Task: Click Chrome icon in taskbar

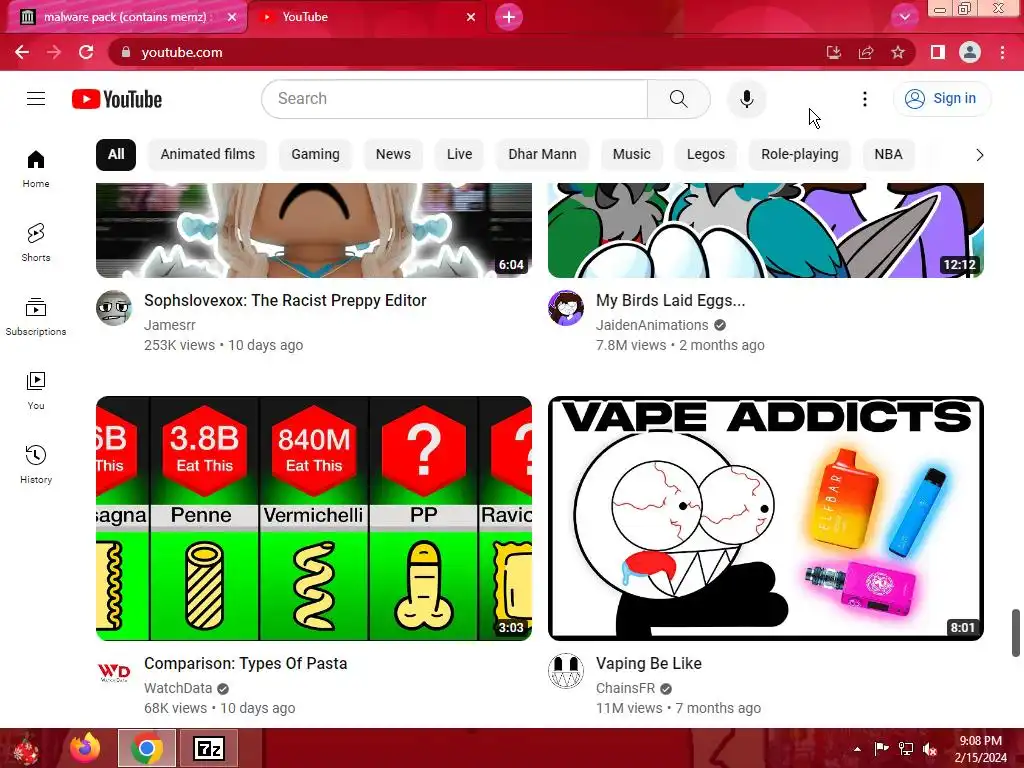Action: point(147,748)
